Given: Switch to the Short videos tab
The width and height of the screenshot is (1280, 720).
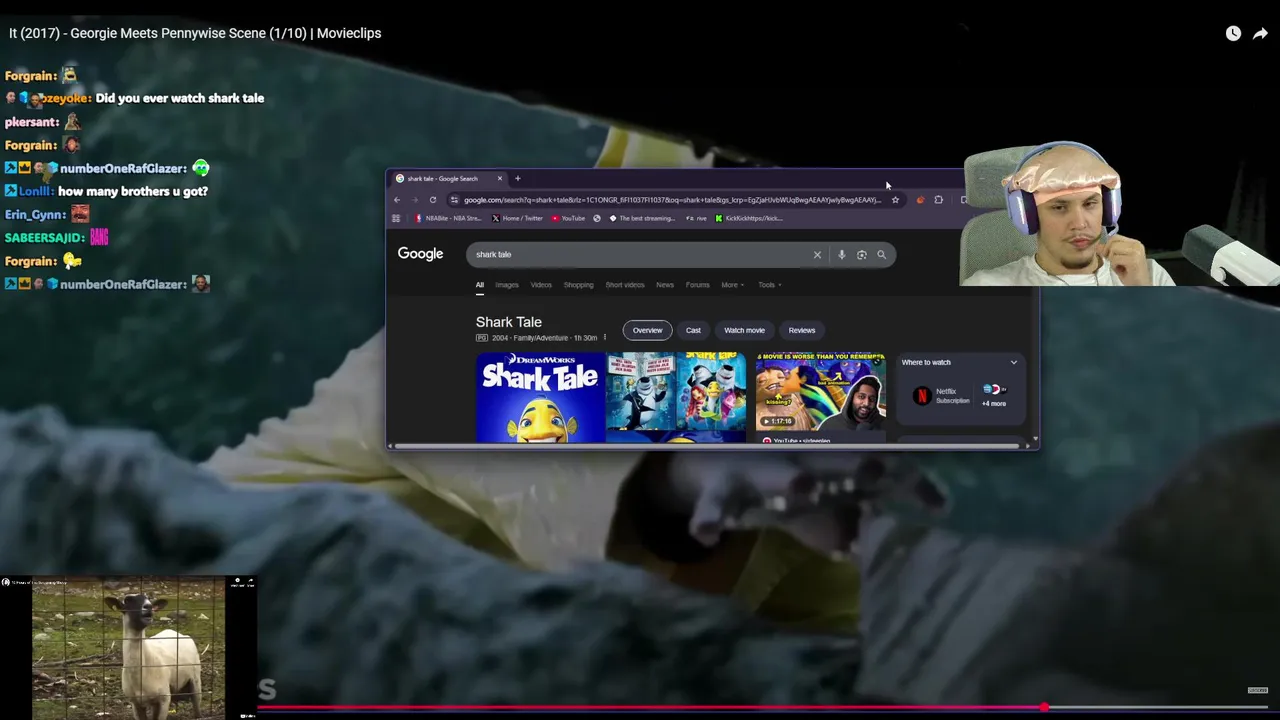Looking at the screenshot, I should tap(625, 285).
